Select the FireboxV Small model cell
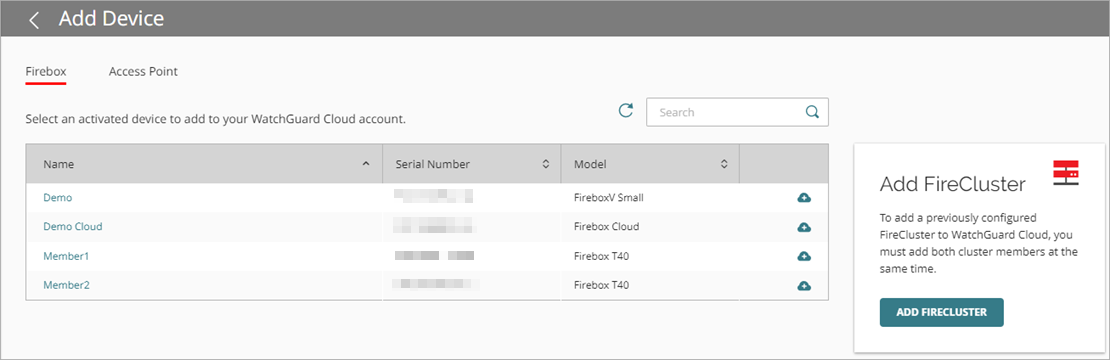Viewport: 1110px width, 360px height. click(608, 197)
